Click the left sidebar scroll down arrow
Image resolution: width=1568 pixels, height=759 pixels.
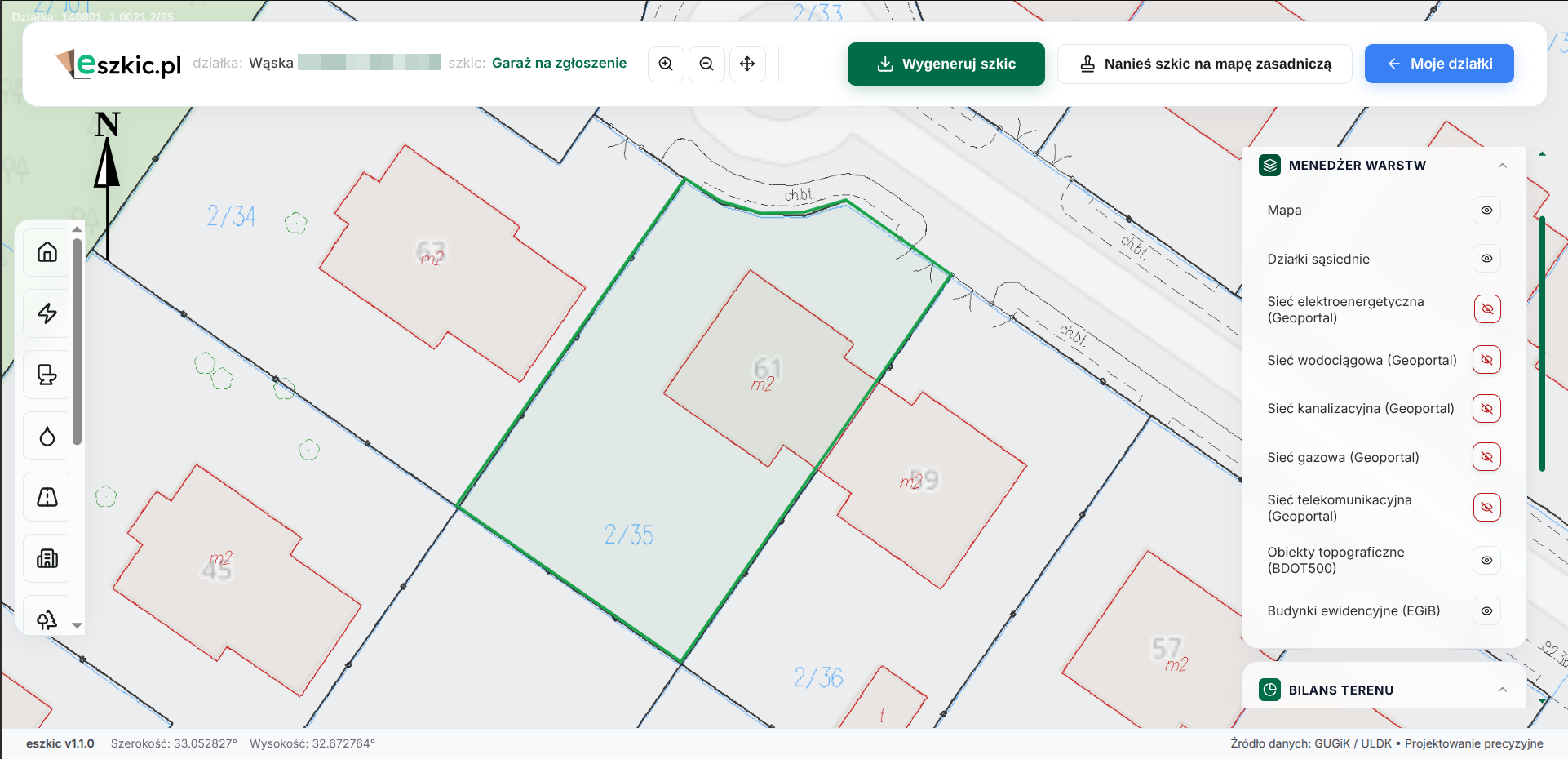[x=78, y=625]
